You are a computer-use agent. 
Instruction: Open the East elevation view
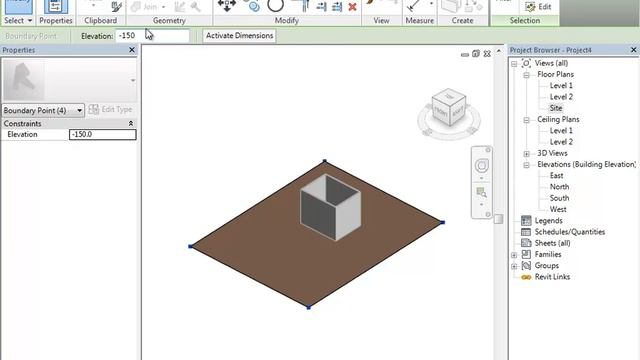coord(556,176)
